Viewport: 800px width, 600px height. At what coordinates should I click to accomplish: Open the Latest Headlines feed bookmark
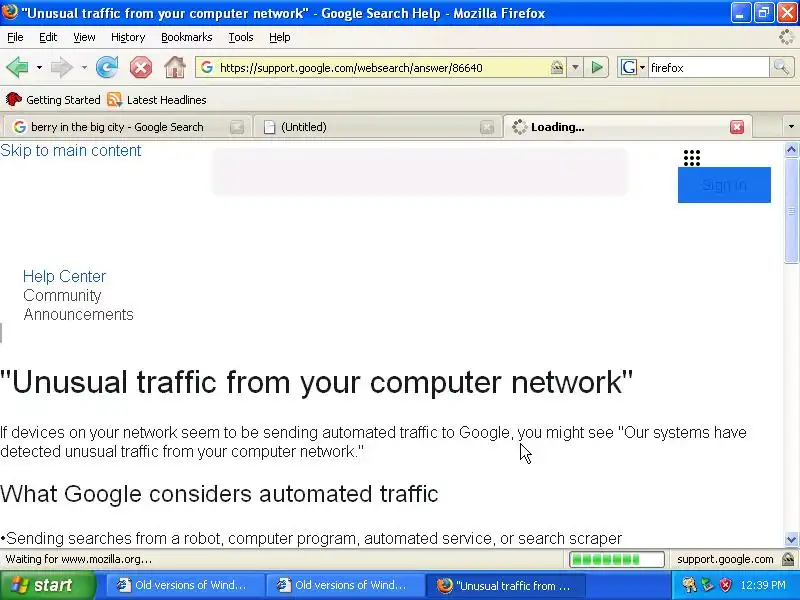pyautogui.click(x=157, y=100)
